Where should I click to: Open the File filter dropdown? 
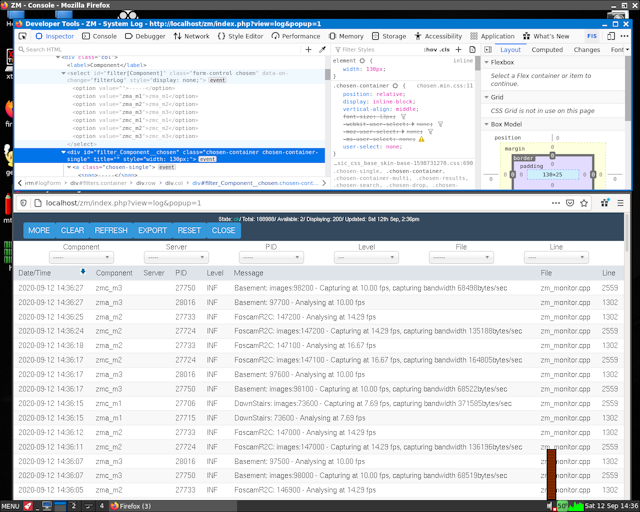pyautogui.click(x=461, y=258)
